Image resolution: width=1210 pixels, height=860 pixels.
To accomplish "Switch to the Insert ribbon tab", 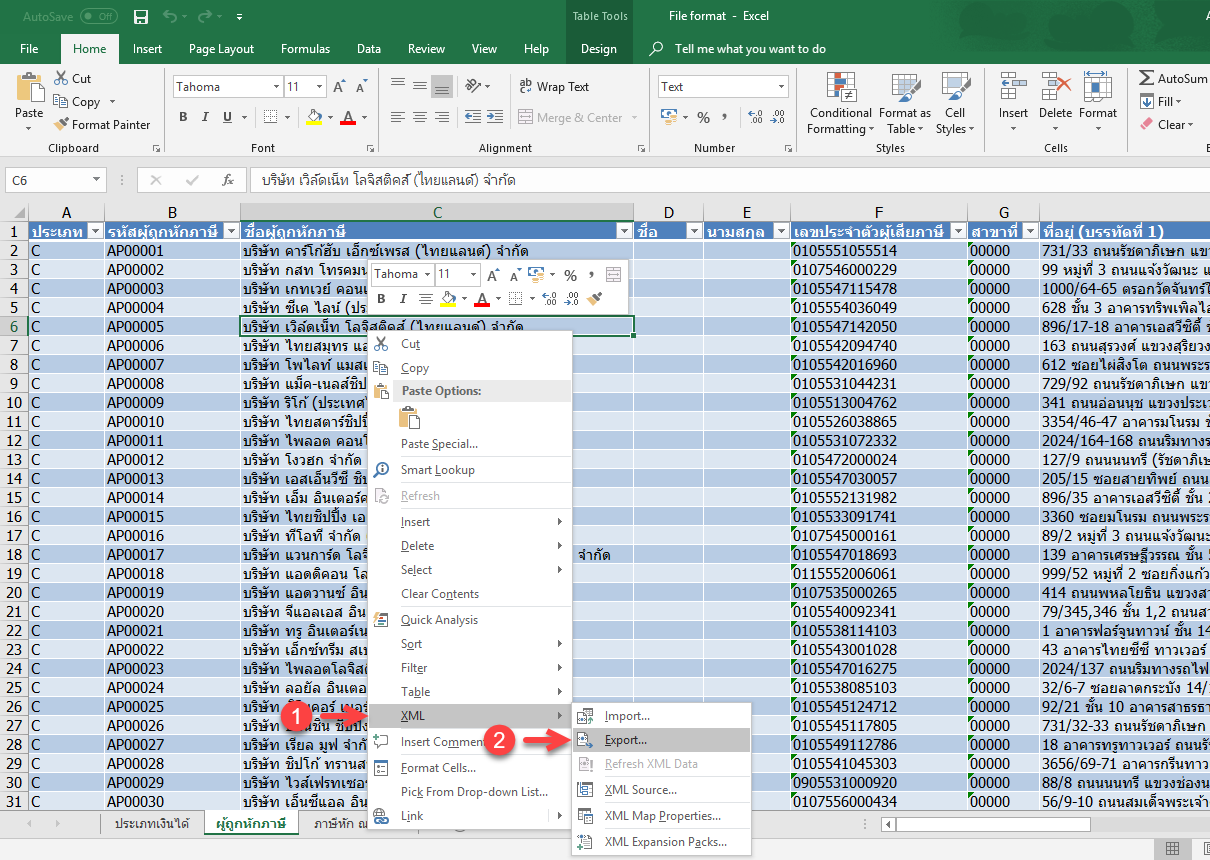I will [147, 48].
